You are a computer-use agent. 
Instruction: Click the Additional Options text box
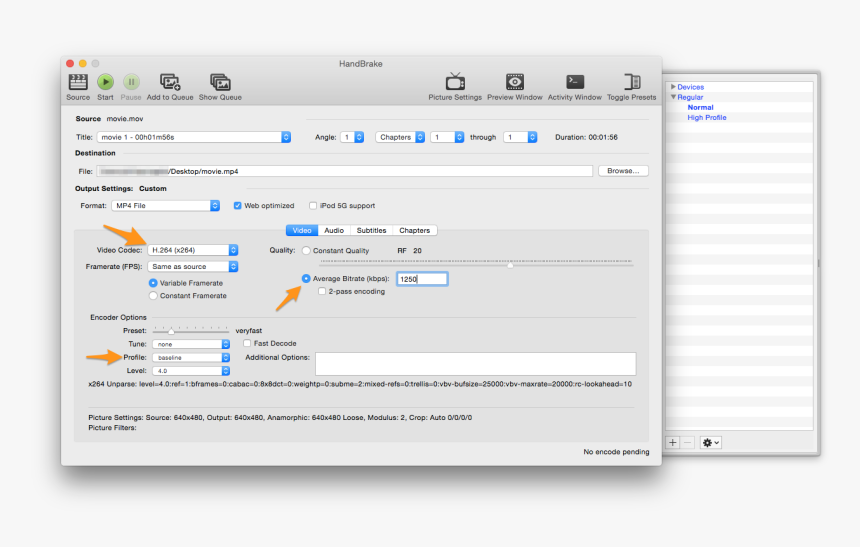[x=476, y=364]
